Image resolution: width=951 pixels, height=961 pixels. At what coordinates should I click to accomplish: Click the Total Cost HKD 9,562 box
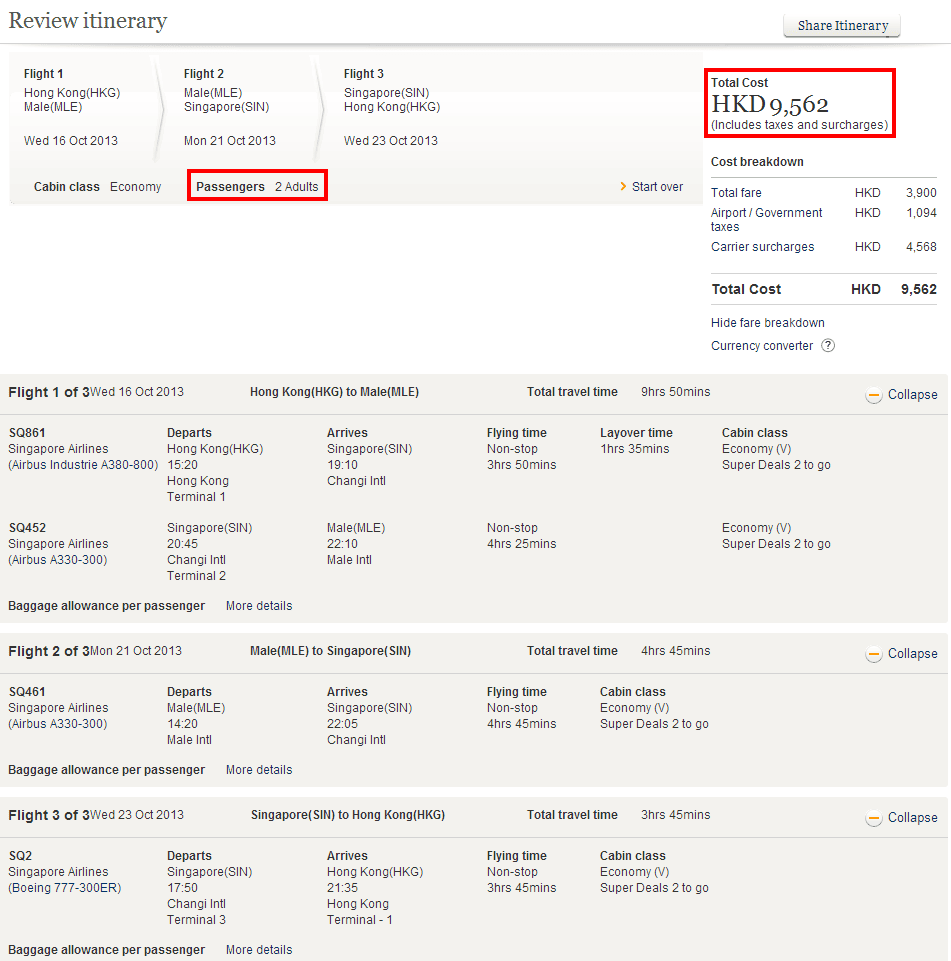[x=799, y=103]
